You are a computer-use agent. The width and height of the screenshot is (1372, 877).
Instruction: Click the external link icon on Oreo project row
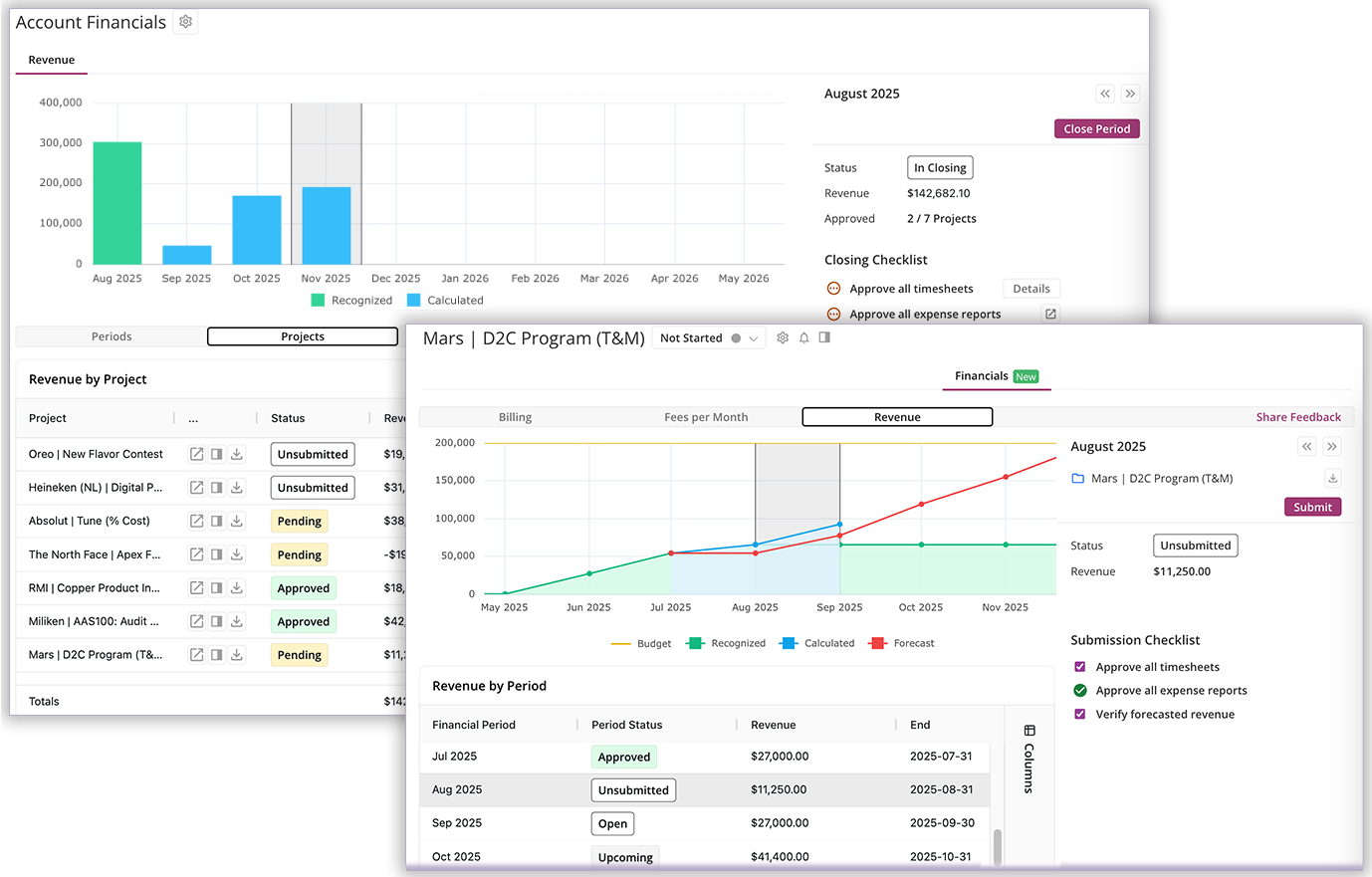[x=194, y=454]
